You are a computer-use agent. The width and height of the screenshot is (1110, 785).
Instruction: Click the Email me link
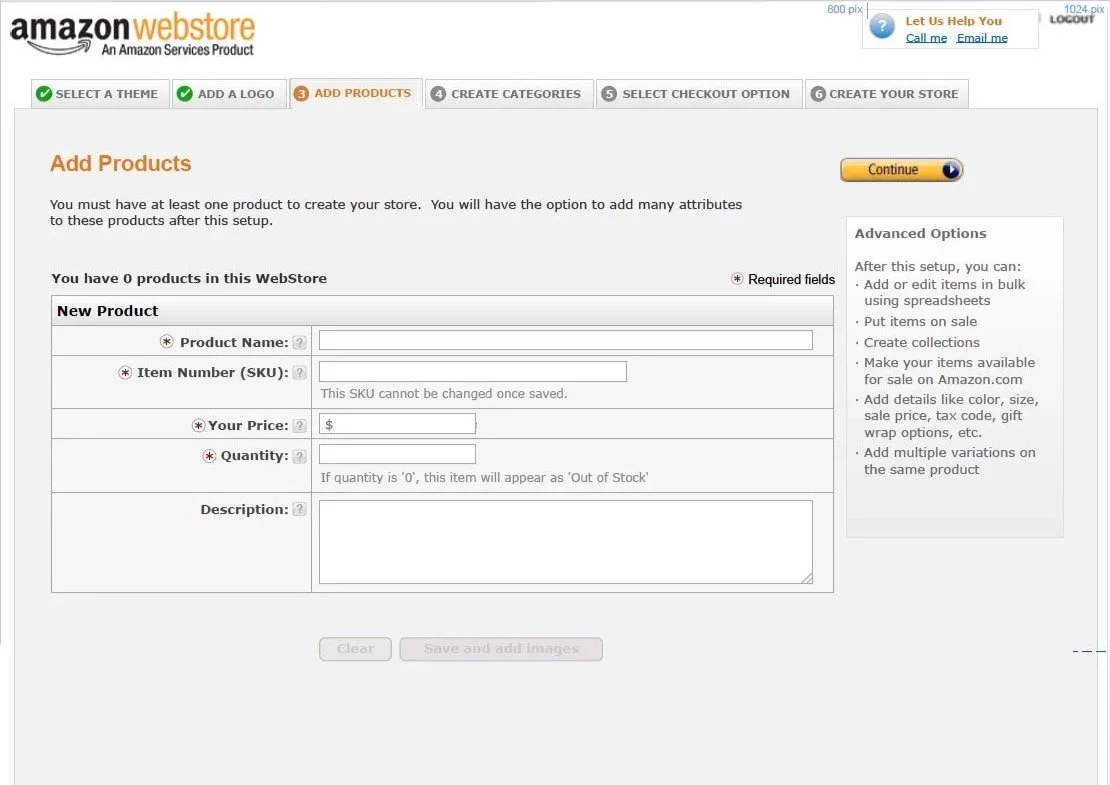[982, 38]
